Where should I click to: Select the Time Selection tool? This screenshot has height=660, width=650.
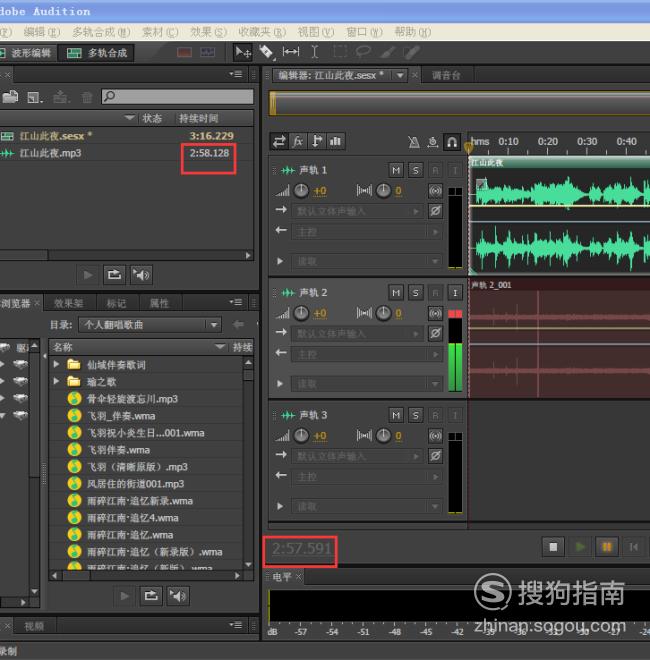pyautogui.click(x=314, y=52)
